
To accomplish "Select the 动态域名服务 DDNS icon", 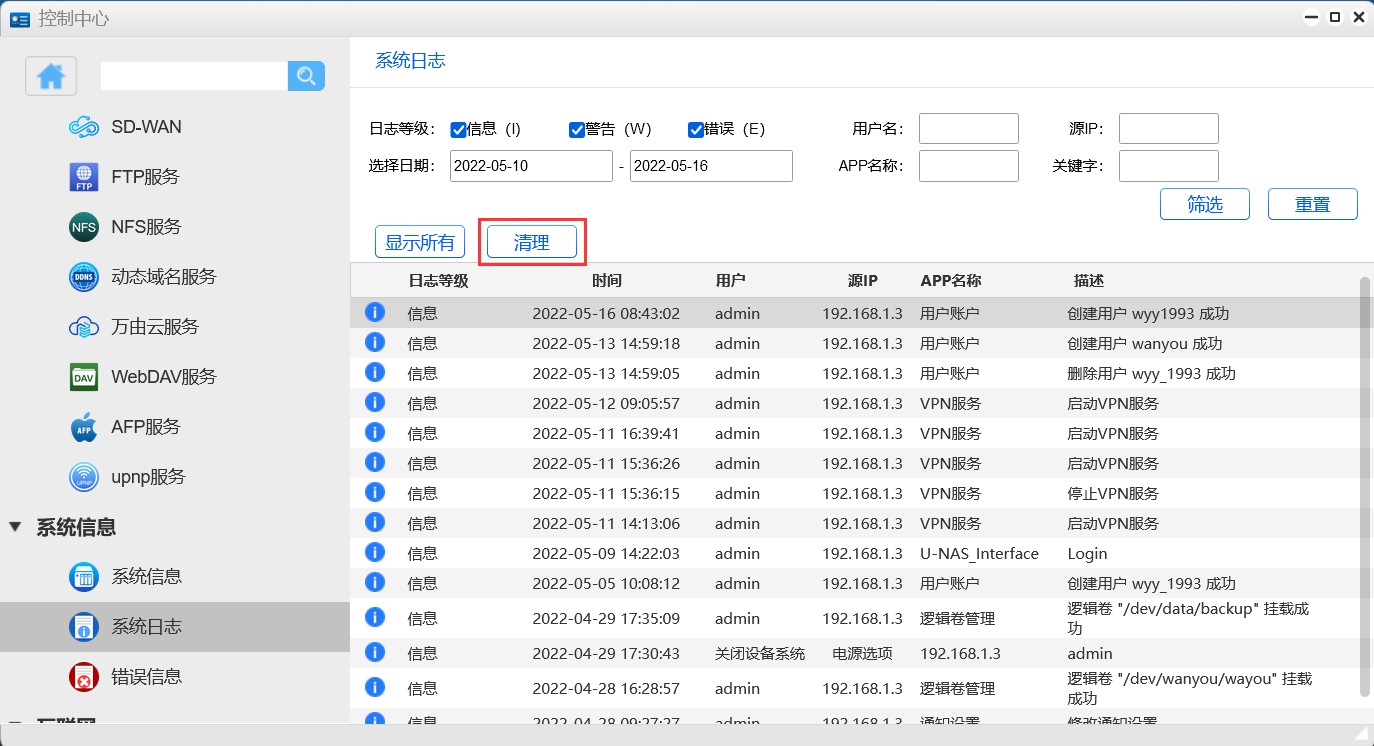I will click(84, 277).
